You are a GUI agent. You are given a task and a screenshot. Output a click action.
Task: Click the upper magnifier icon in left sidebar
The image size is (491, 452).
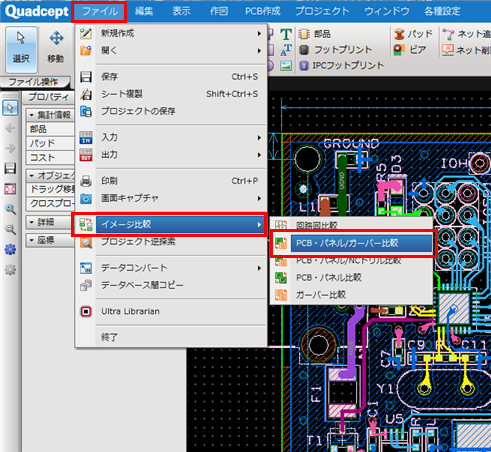pos(10,209)
